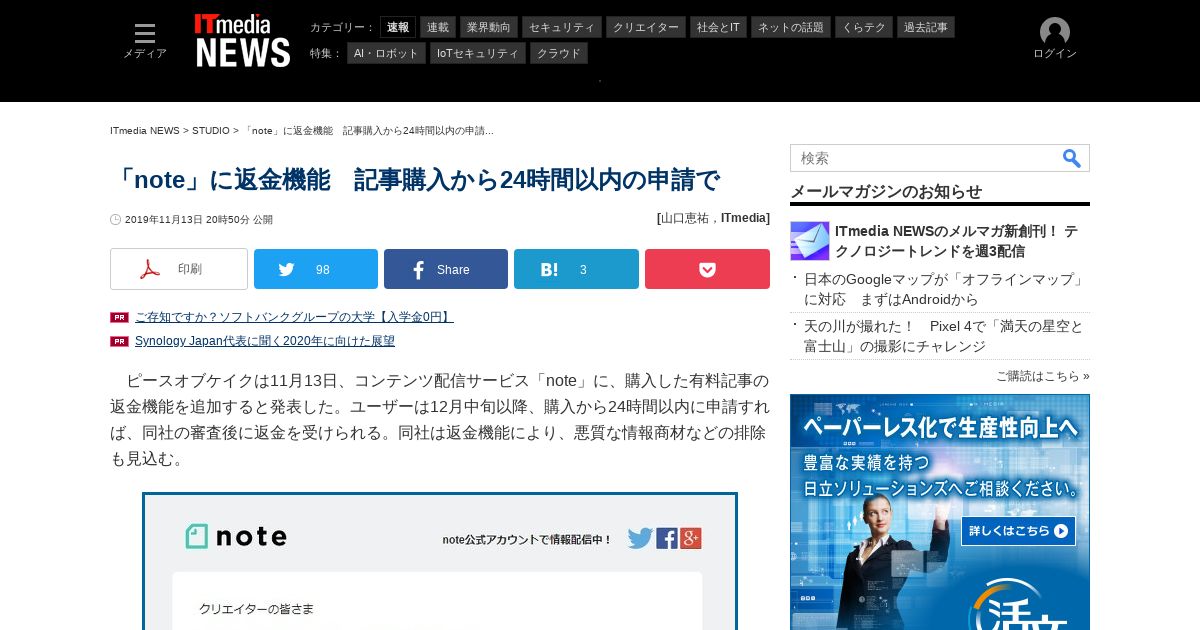1200x630 pixels.
Task: Bookmark article on Hatena B!
Action: click(576, 269)
